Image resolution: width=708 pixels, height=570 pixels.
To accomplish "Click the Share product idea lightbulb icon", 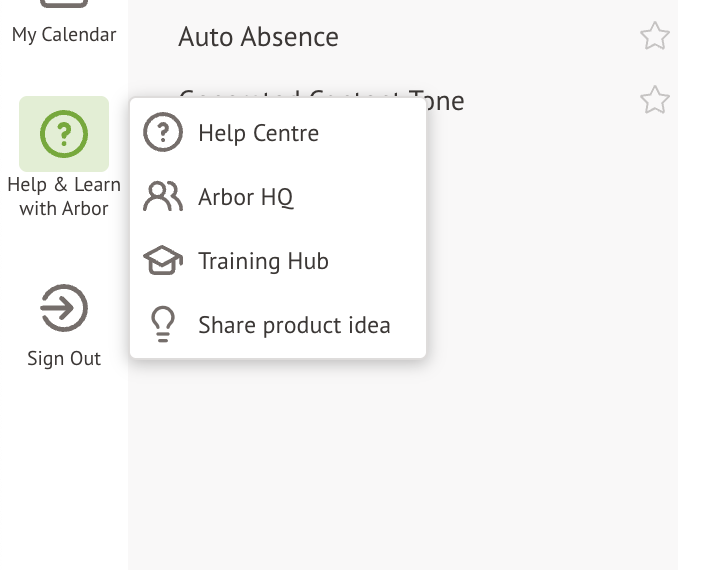I will 163,326.
